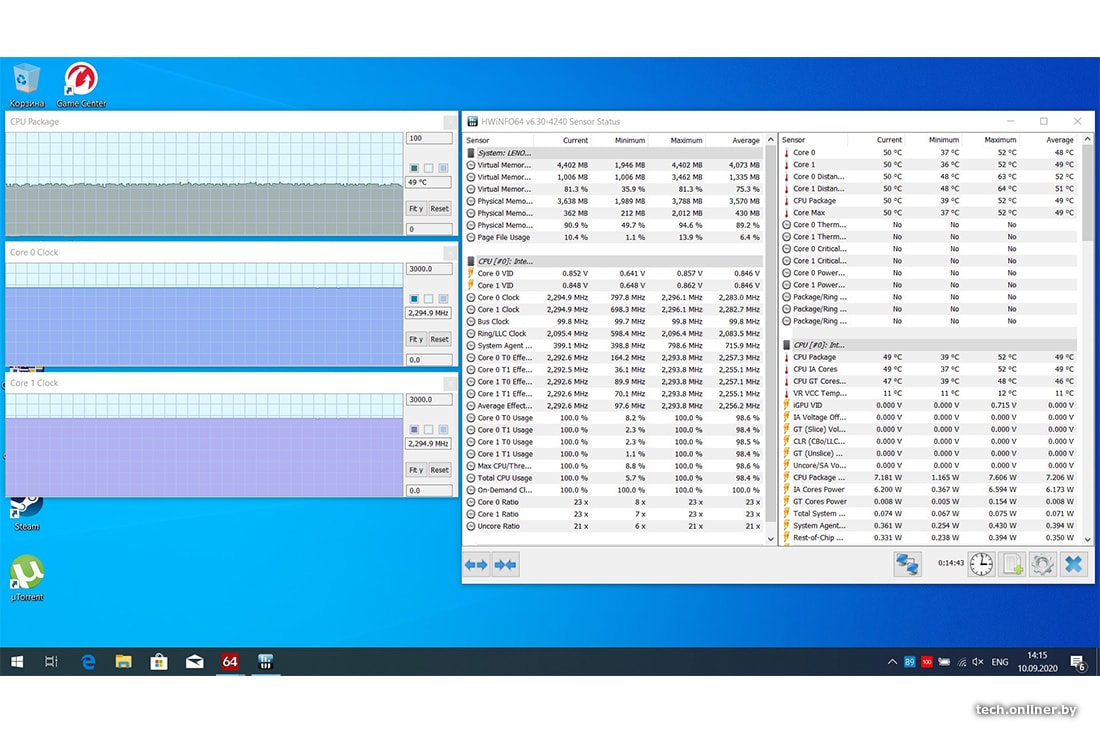The height and width of the screenshot is (733, 1100).
Task: Click the max value field showing 100
Action: (x=428, y=138)
